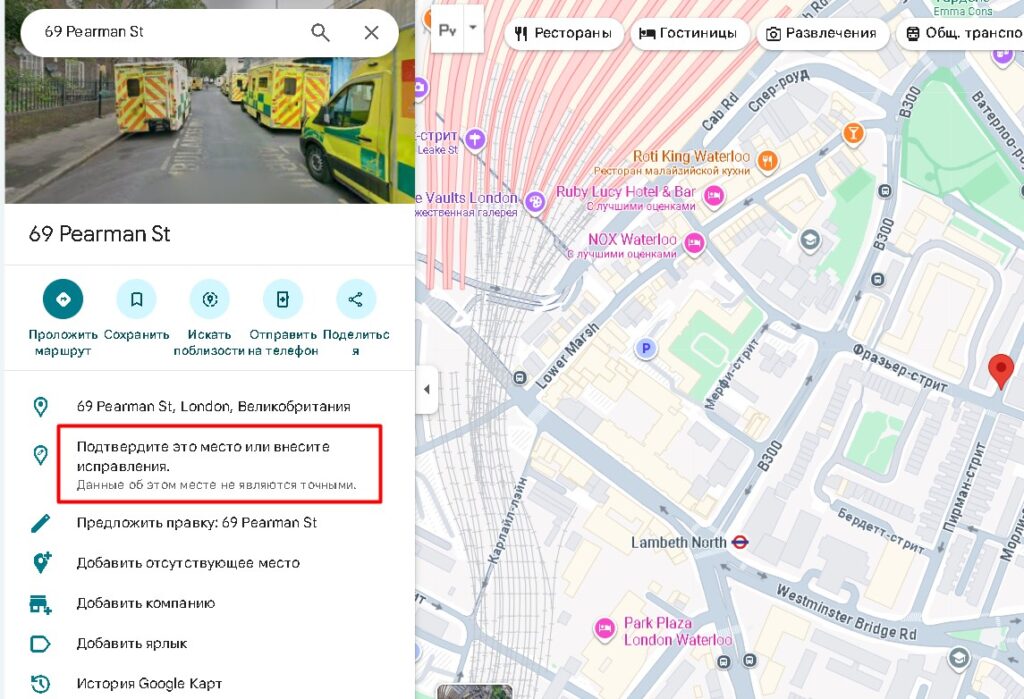
Task: Click the Проложить маршрут directions icon
Action: tap(63, 299)
